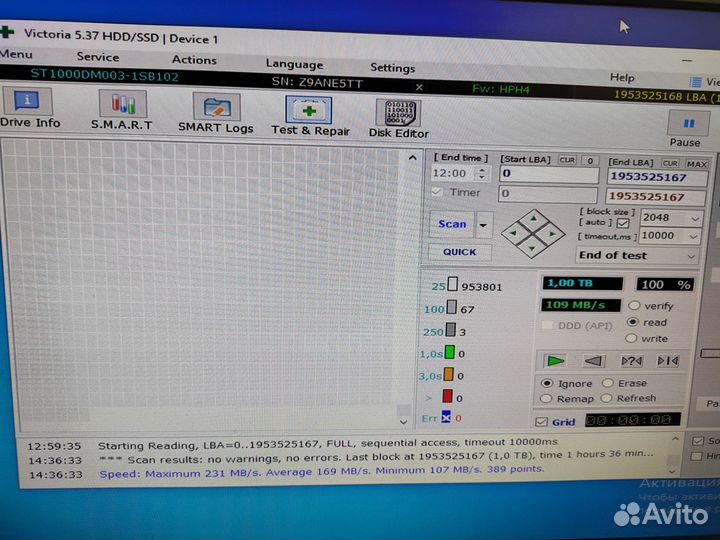This screenshot has width=720, height=540.
Task: Click the green Play scan button
Action: coord(555,361)
